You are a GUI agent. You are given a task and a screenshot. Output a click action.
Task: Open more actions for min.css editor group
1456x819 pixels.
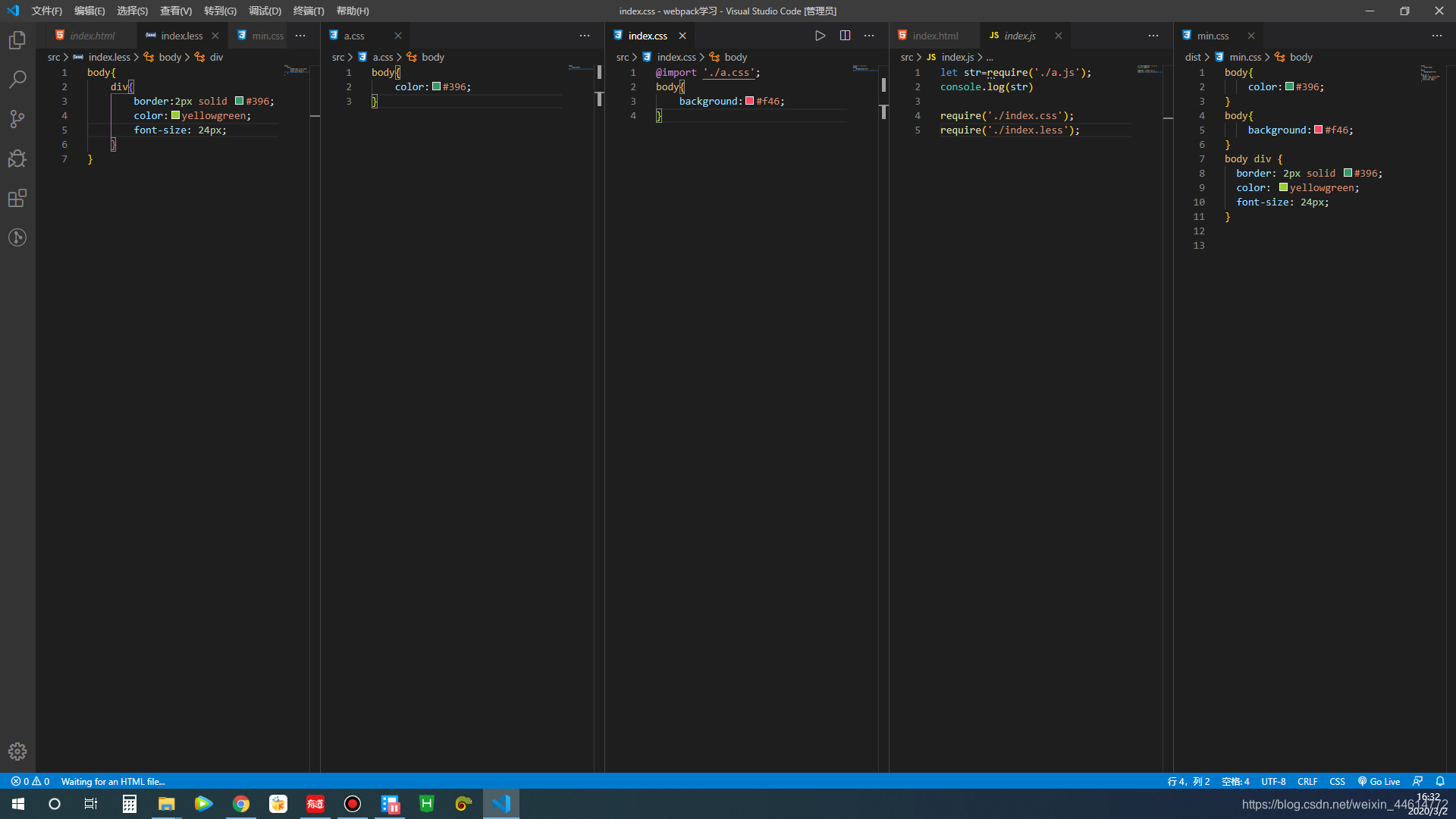click(1437, 36)
